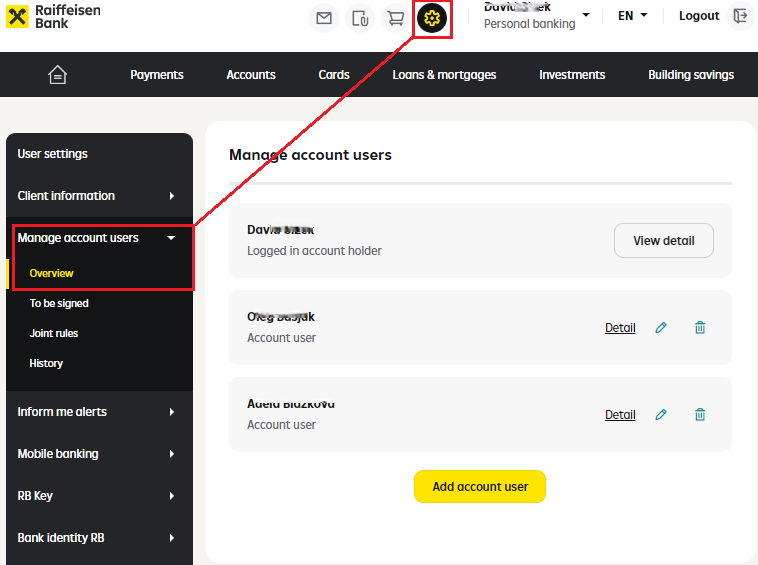Expand Client information section

pyautogui.click(x=100, y=196)
